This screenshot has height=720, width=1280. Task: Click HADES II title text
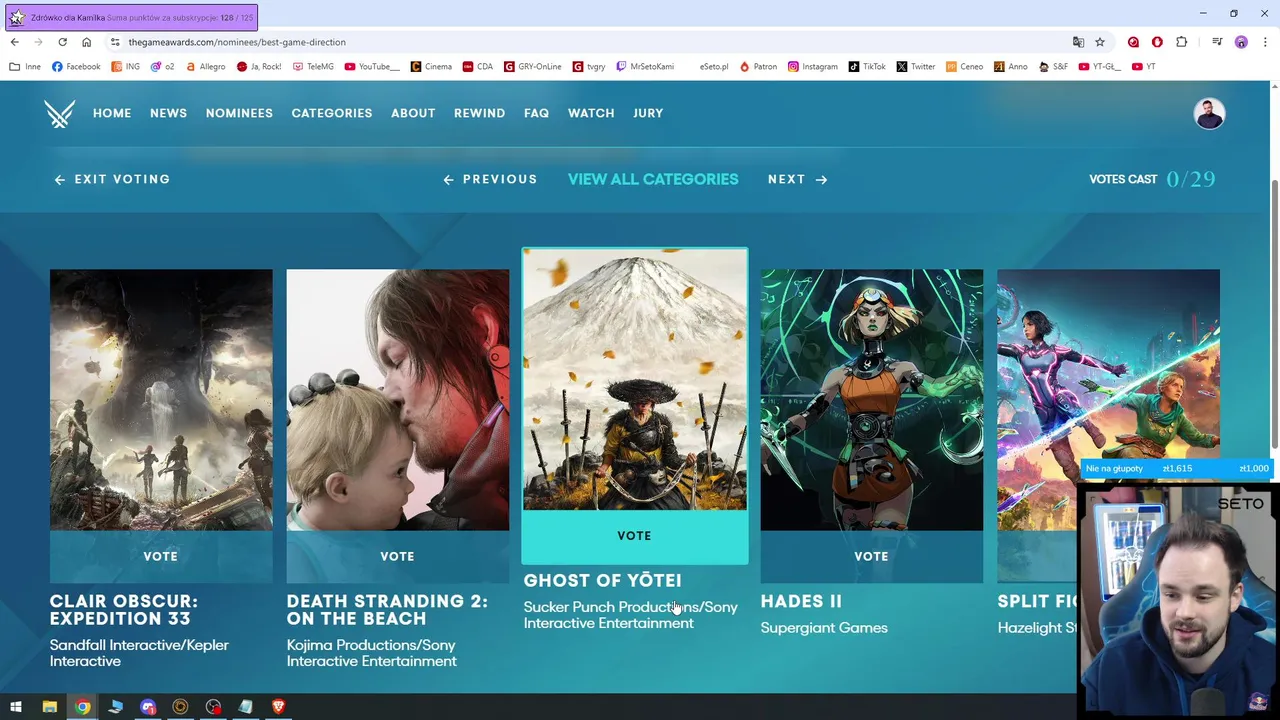(x=801, y=601)
